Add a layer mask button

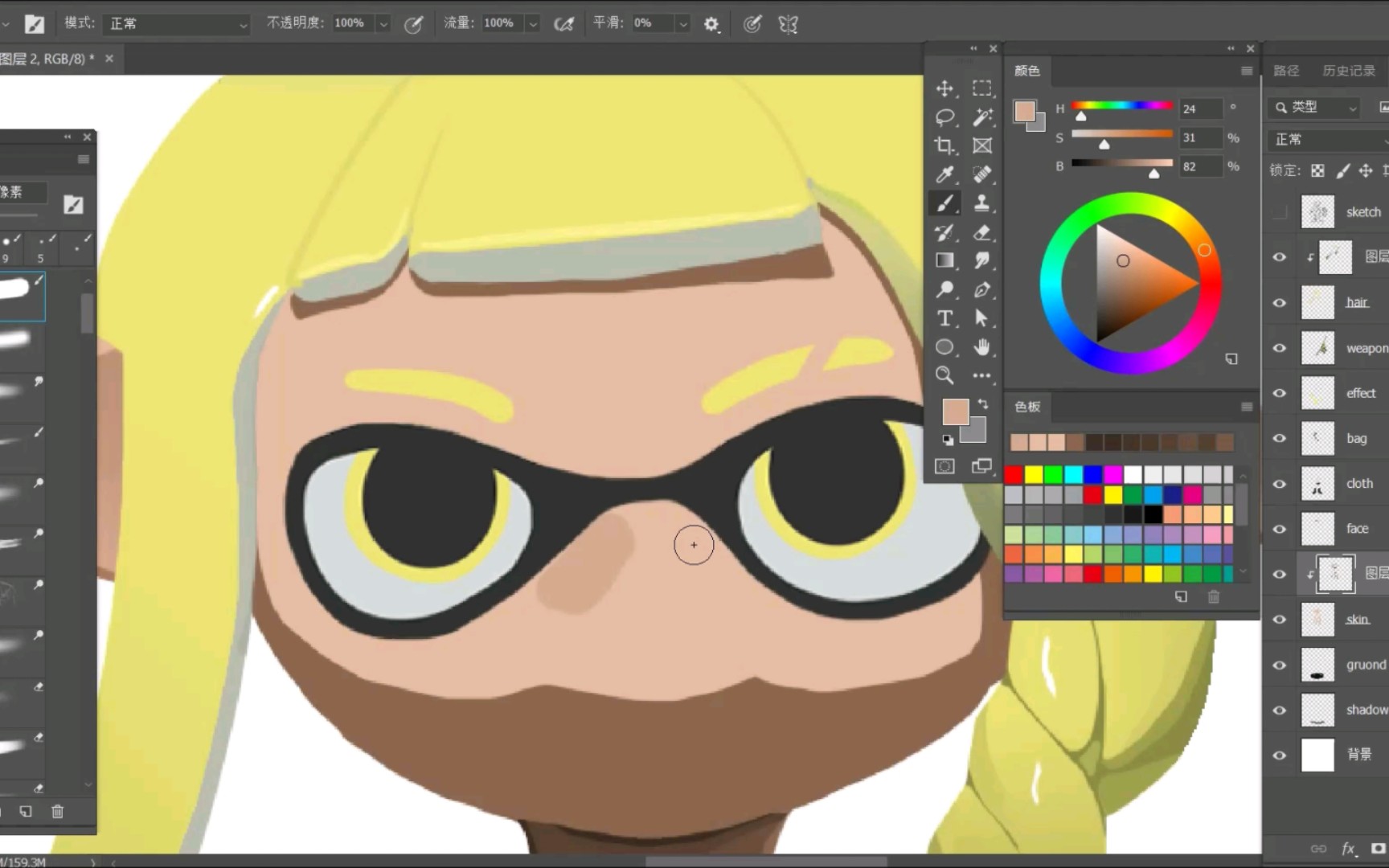pyautogui.click(x=1378, y=849)
